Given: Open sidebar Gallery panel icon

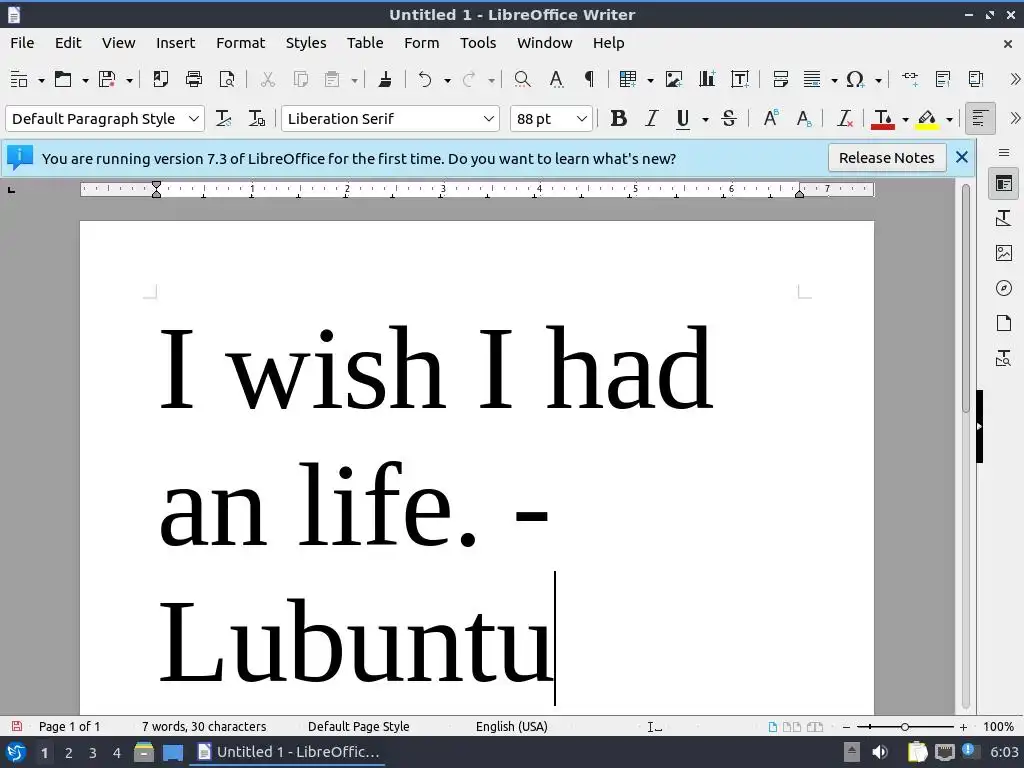Looking at the screenshot, I should pyautogui.click(x=1004, y=253).
